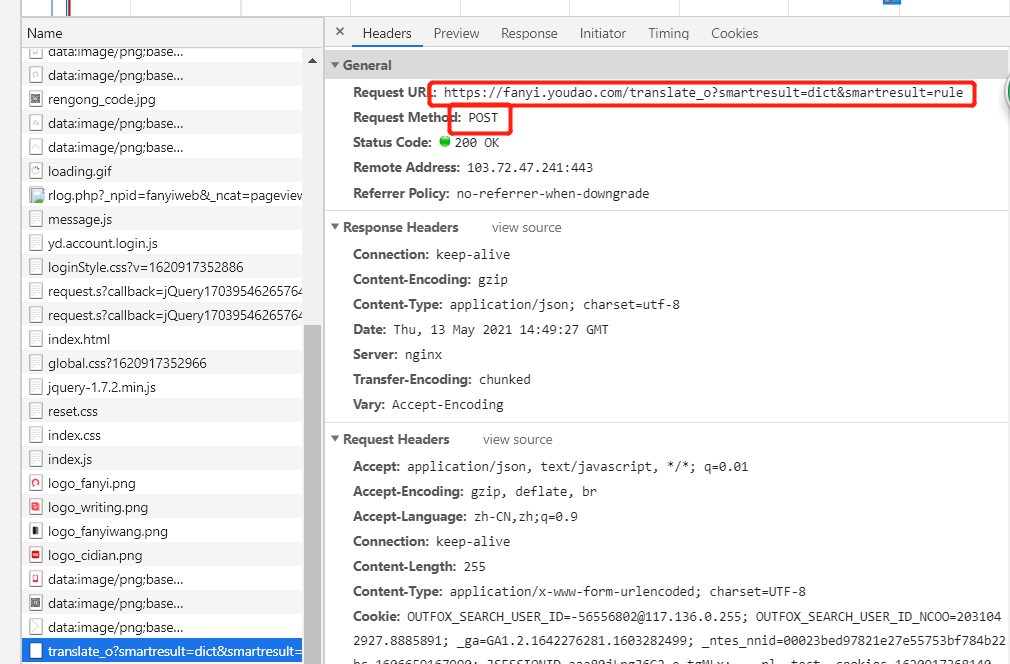The height and width of the screenshot is (664, 1010).
Task: Click the loading.gif file icon
Action: point(36,171)
